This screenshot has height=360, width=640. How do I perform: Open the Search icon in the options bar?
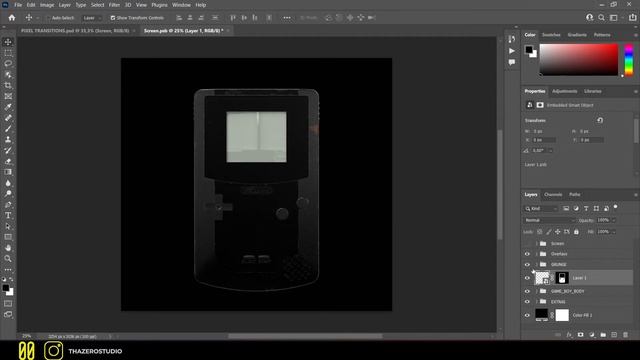click(x=601, y=18)
